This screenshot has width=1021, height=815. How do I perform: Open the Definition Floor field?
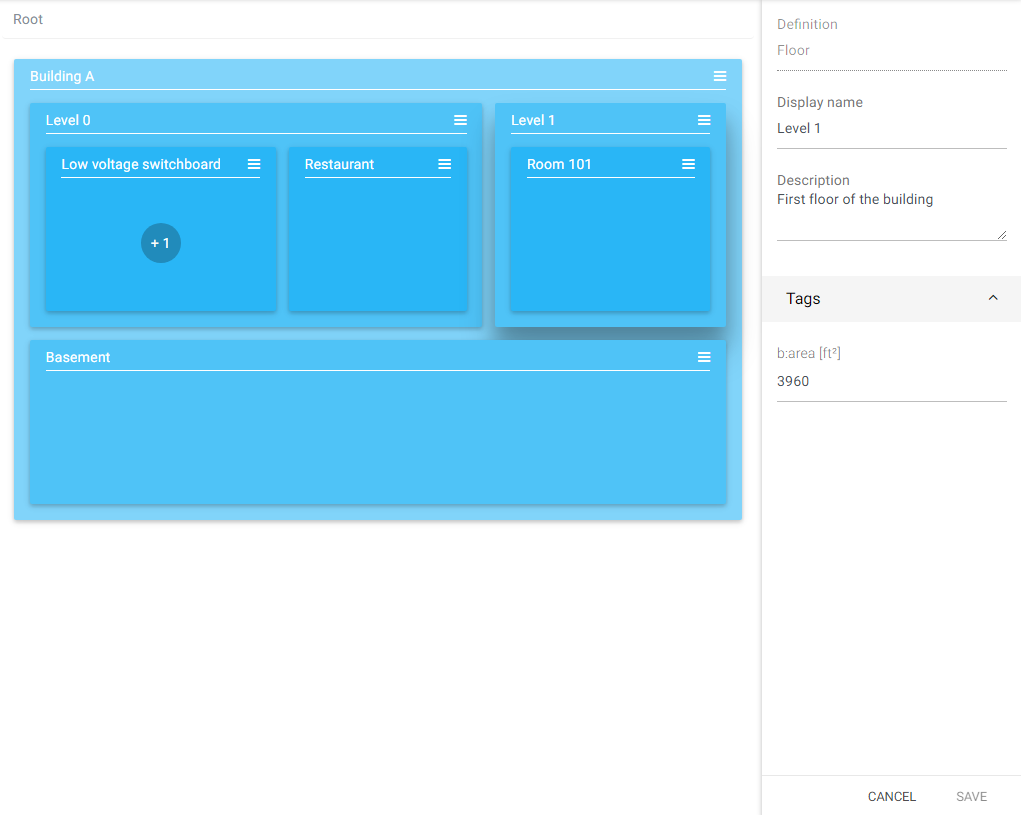tap(890, 51)
